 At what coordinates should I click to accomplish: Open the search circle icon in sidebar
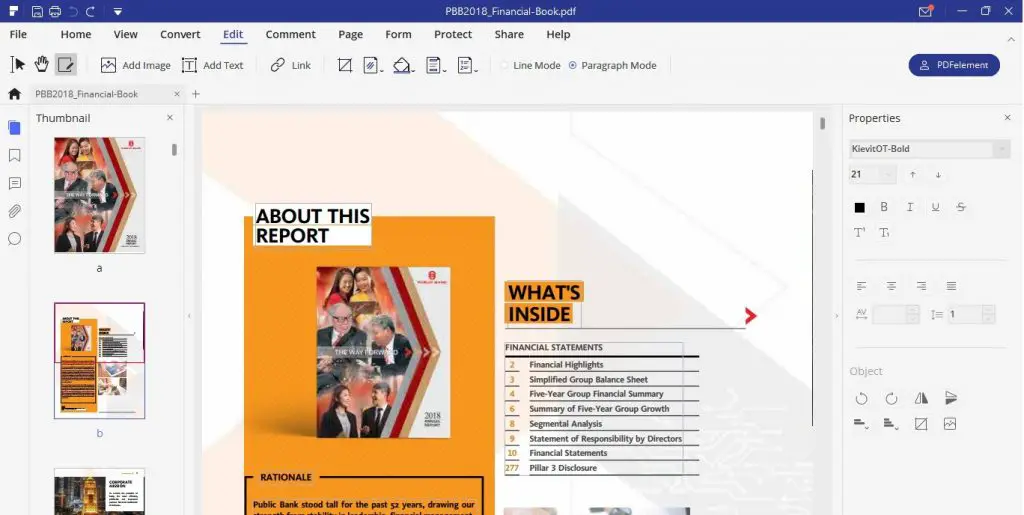pyautogui.click(x=14, y=239)
